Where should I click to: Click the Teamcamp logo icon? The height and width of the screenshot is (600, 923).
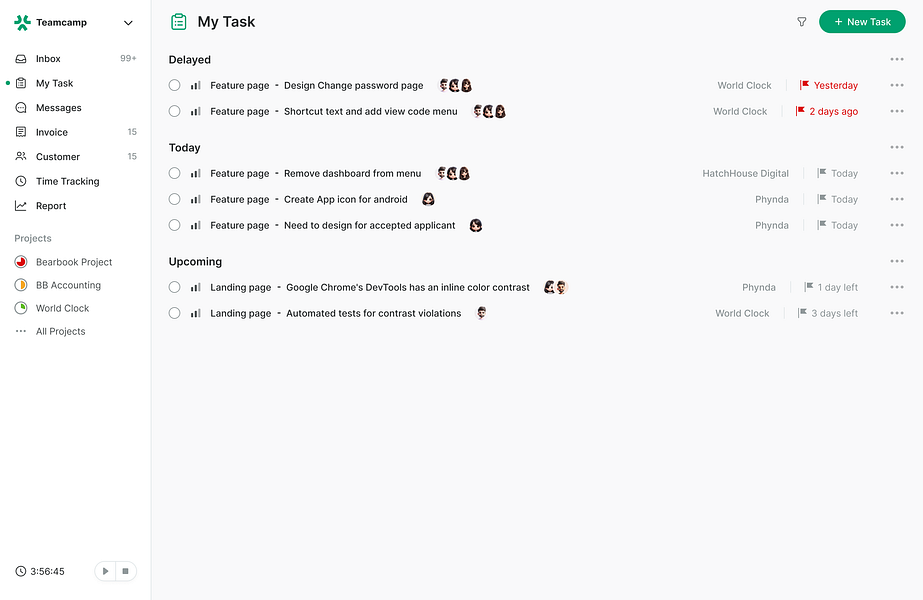(22, 22)
